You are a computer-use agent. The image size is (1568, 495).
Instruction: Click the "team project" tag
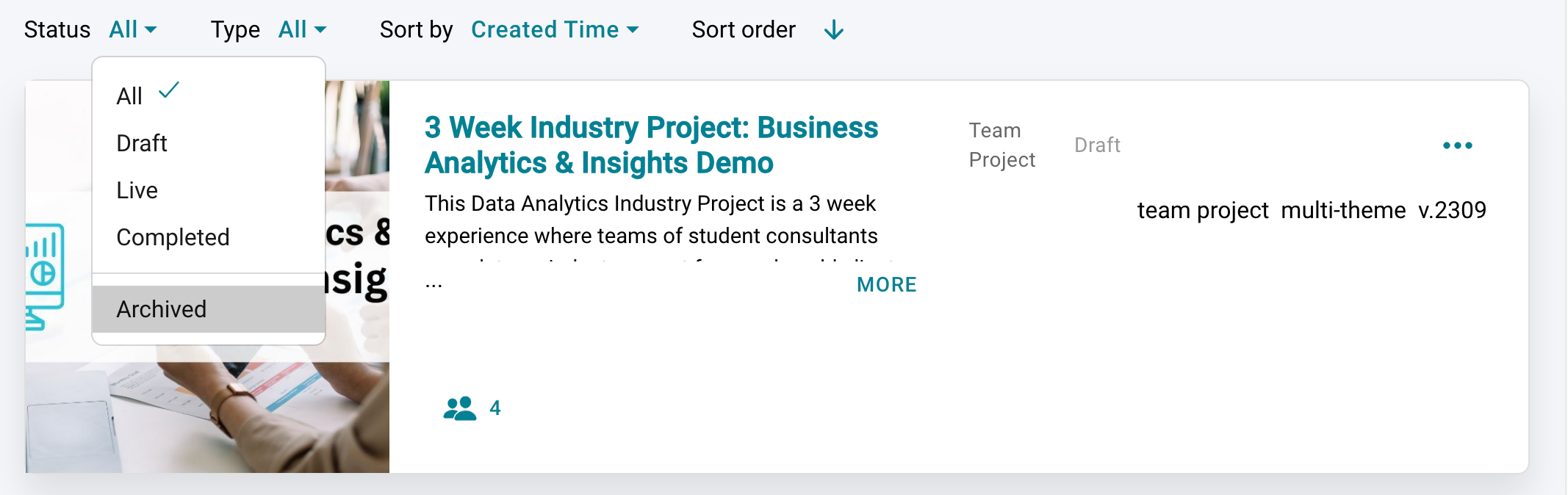(x=1203, y=211)
